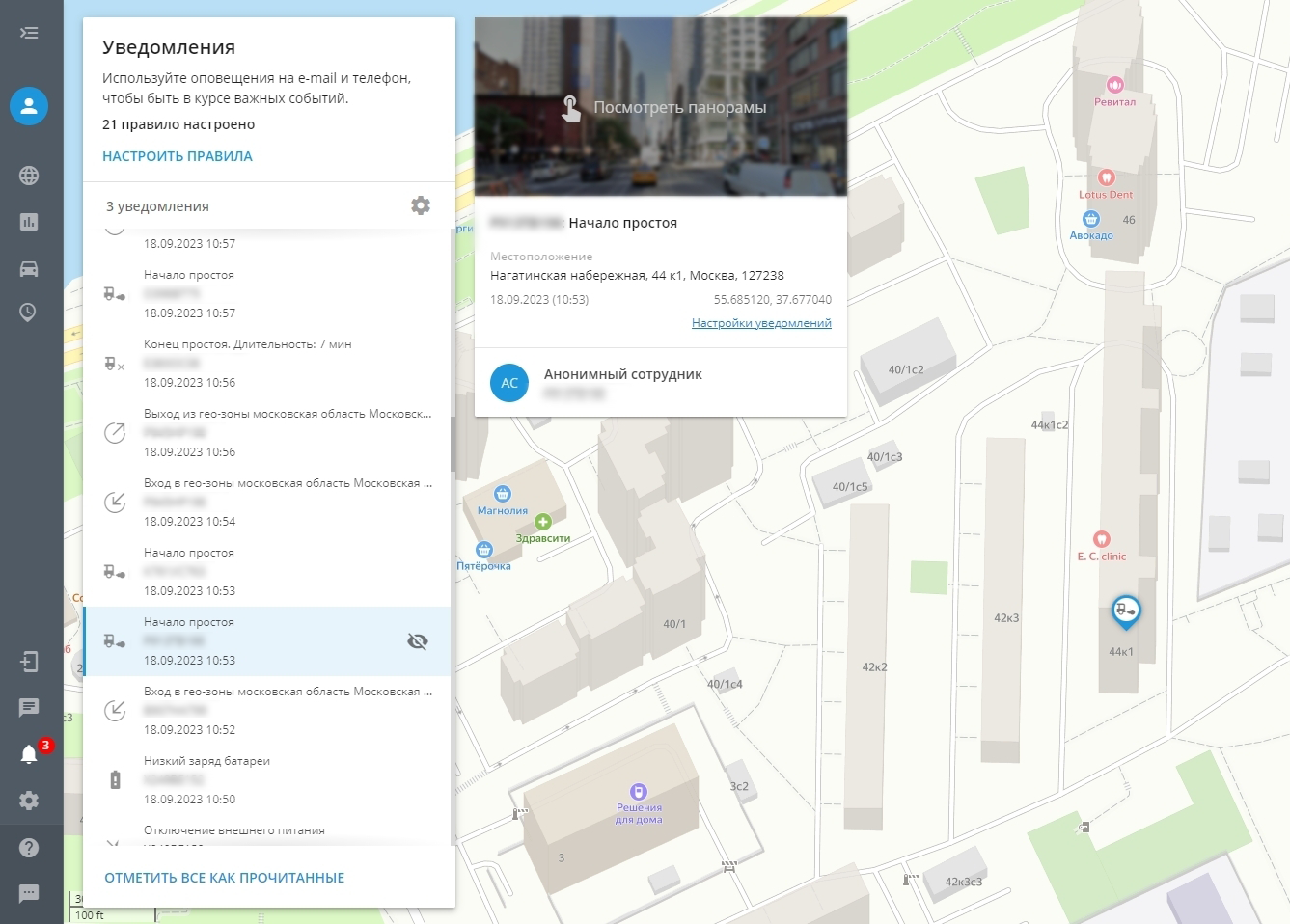Image resolution: width=1290 pixels, height=924 pixels.
Task: Click the Ревитал map place icon
Action: (x=1115, y=85)
